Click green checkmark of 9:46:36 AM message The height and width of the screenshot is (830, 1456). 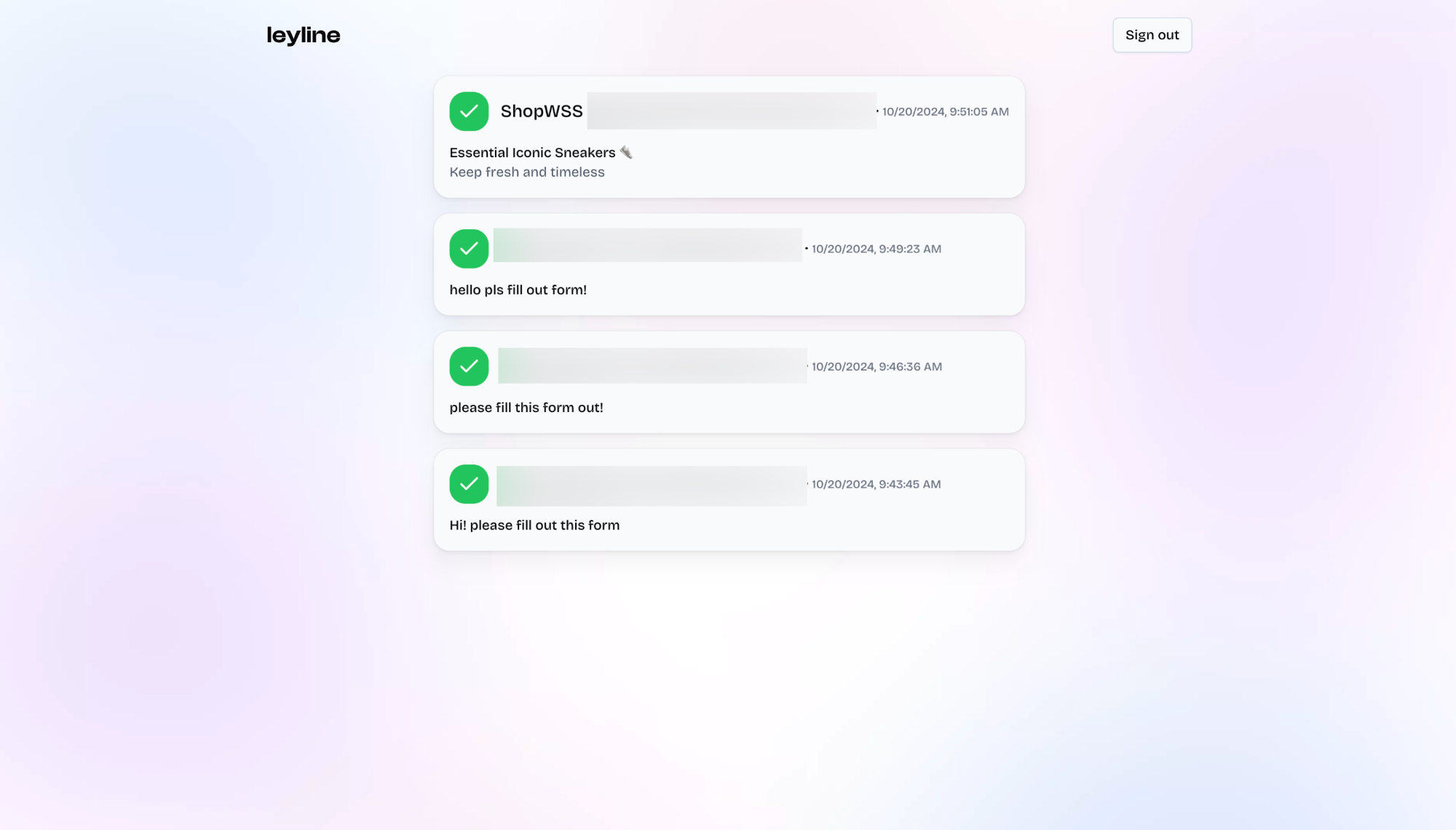469,366
